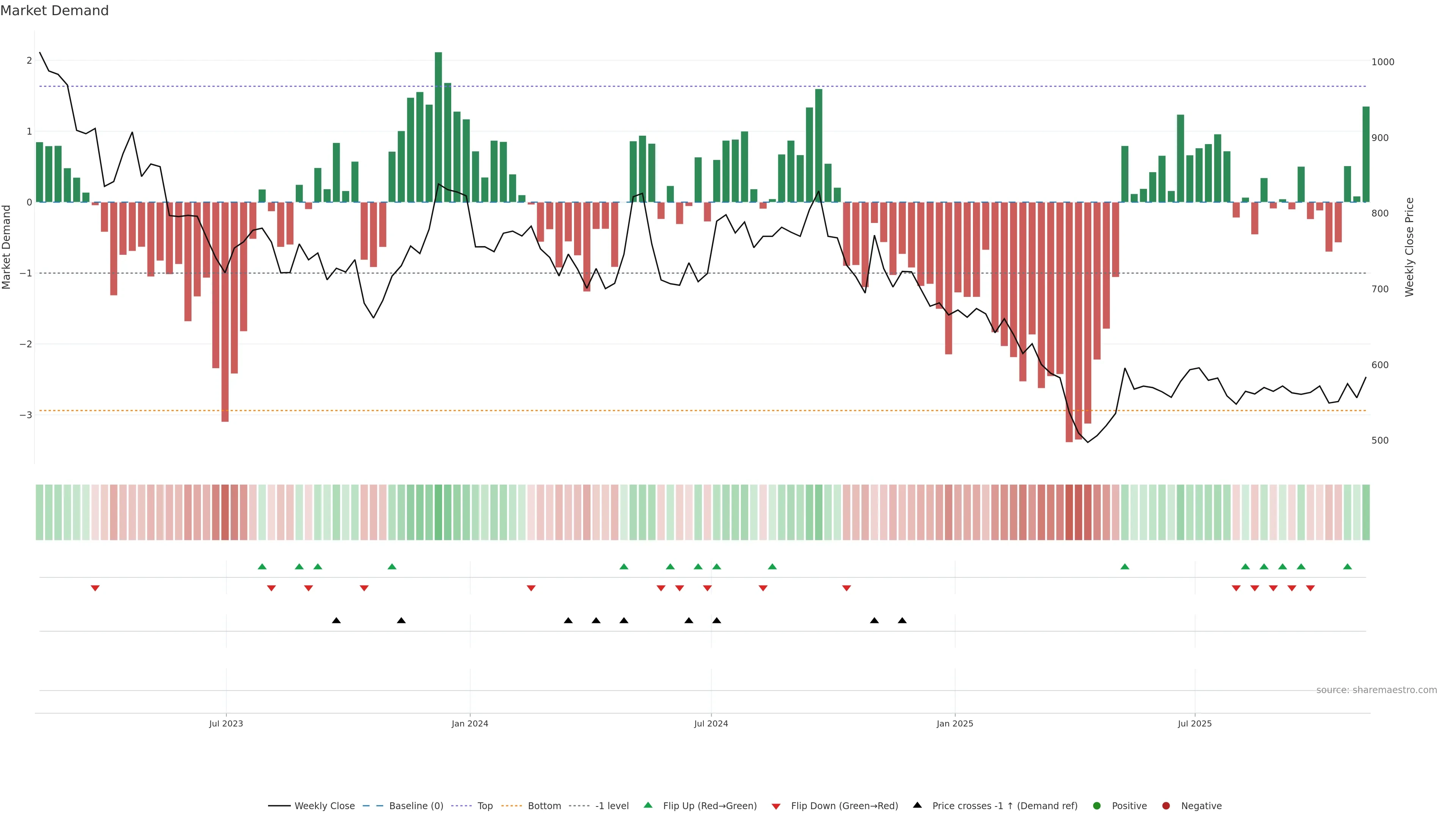The image size is (1456, 819).
Task: Click the Market Demand chart title
Action: point(54,11)
